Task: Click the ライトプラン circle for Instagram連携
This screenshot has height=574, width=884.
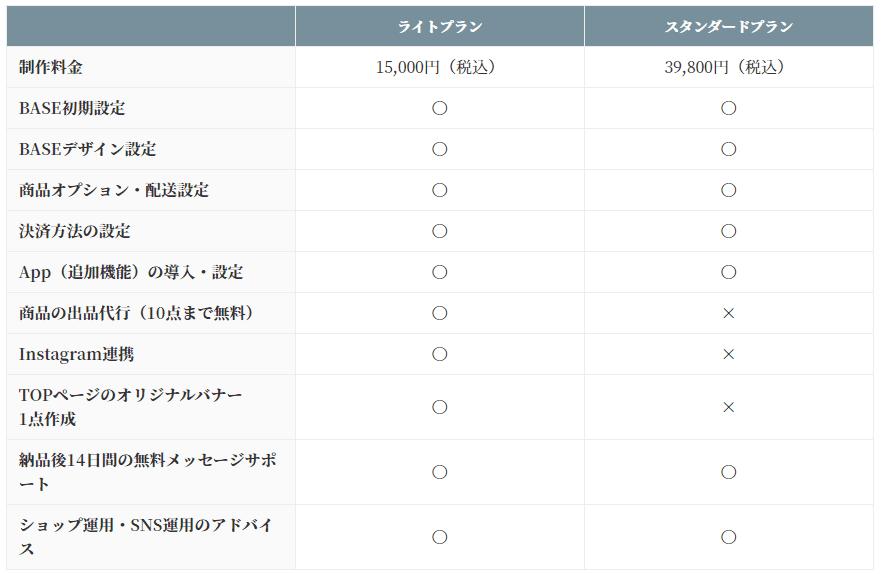Action: click(439, 354)
